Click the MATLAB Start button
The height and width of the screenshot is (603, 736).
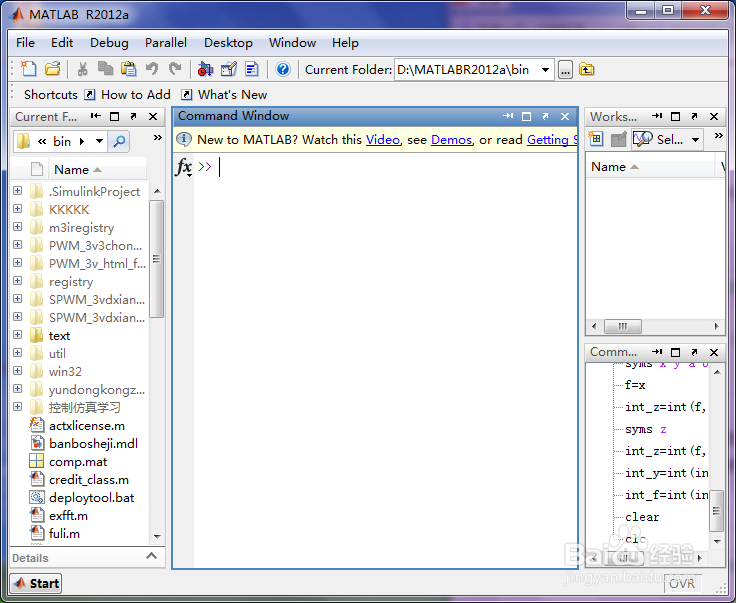tap(36, 583)
